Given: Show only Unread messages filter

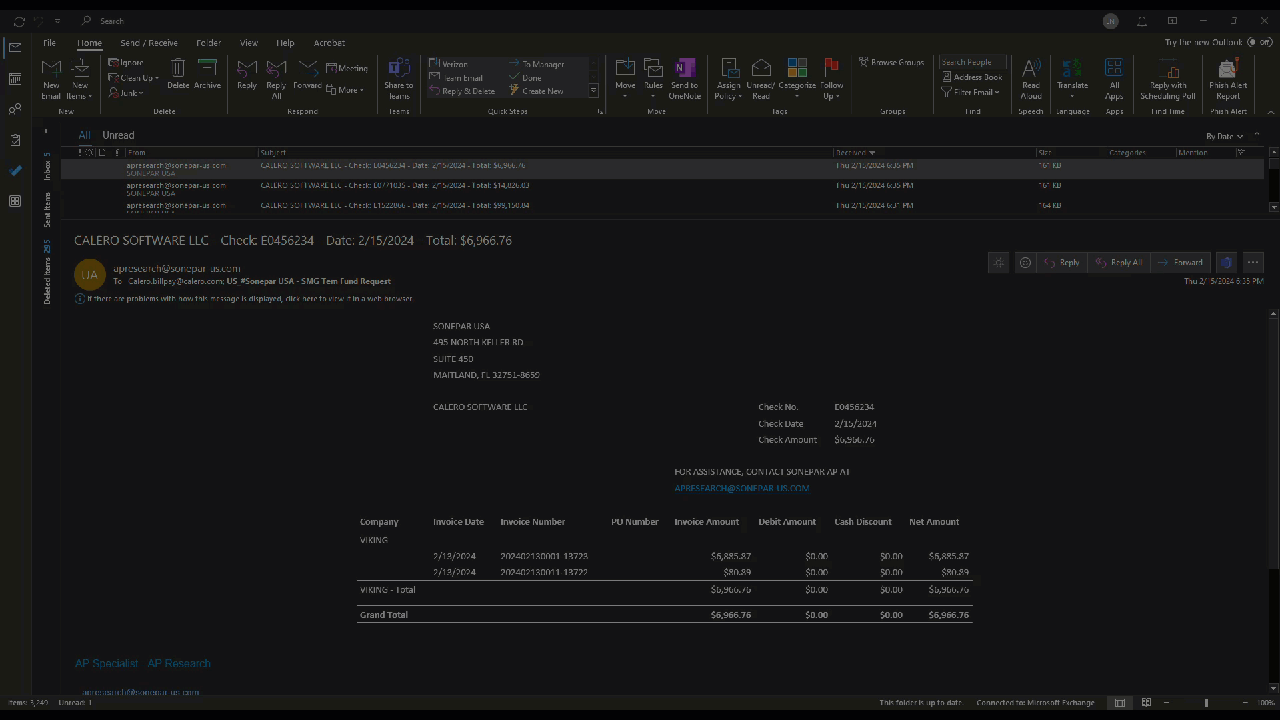Looking at the screenshot, I should (118, 135).
